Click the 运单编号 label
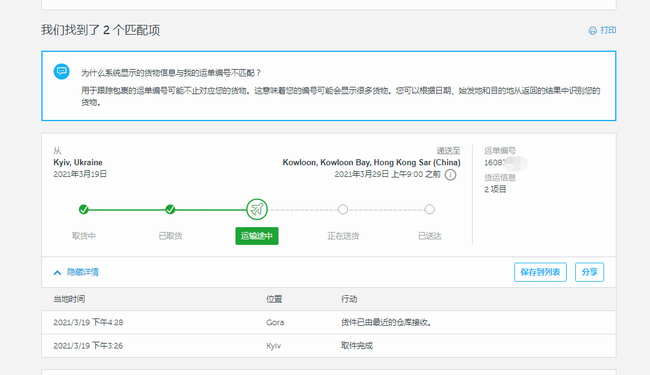Viewport: 650px width, 375px height. point(500,151)
